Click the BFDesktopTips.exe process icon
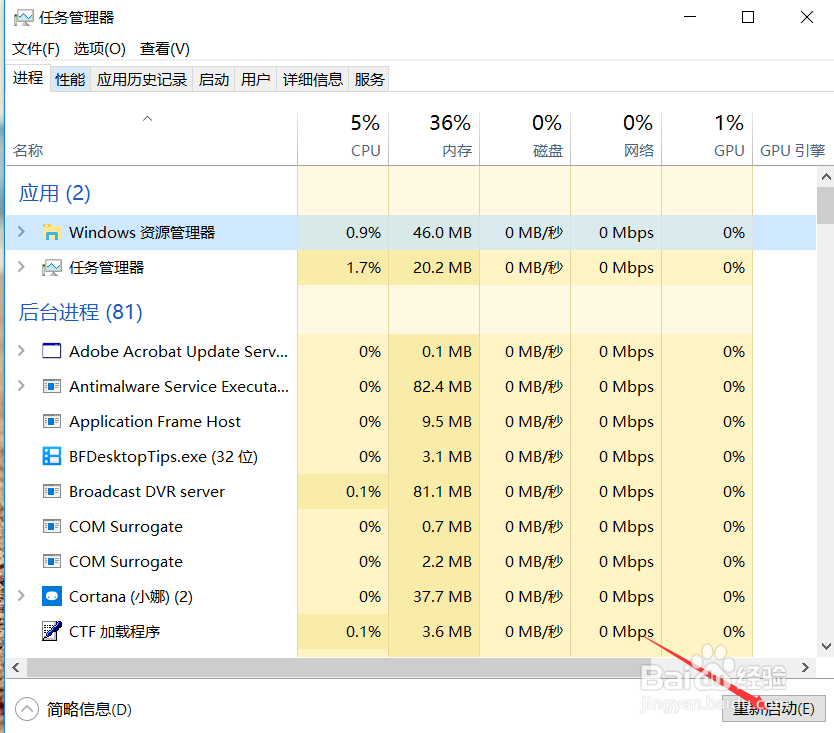This screenshot has height=733, width=834. [x=52, y=456]
